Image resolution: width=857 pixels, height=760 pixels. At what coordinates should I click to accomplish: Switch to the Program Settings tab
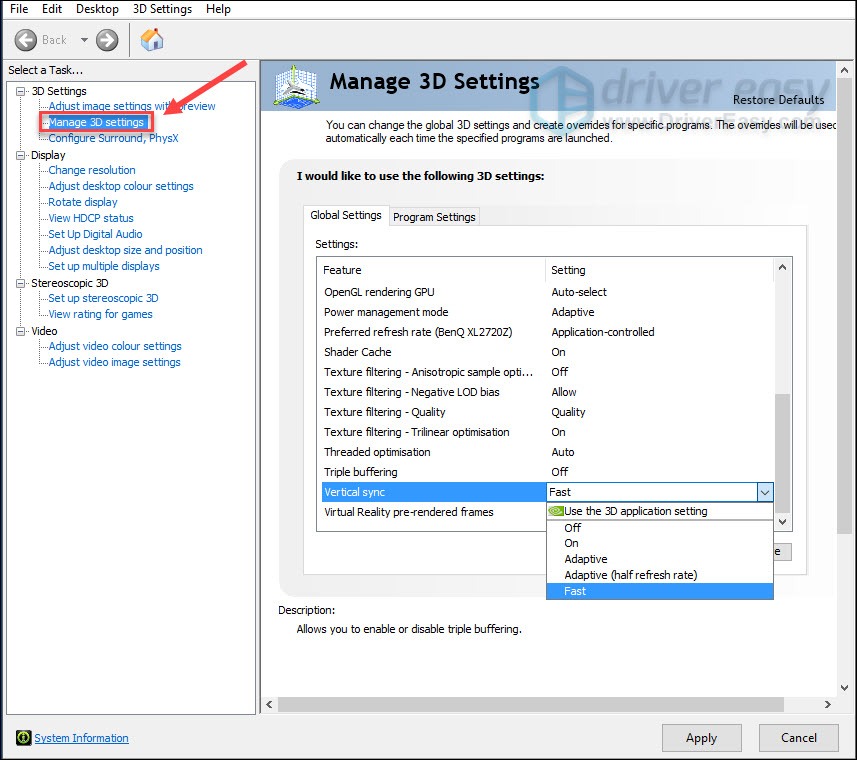(435, 216)
